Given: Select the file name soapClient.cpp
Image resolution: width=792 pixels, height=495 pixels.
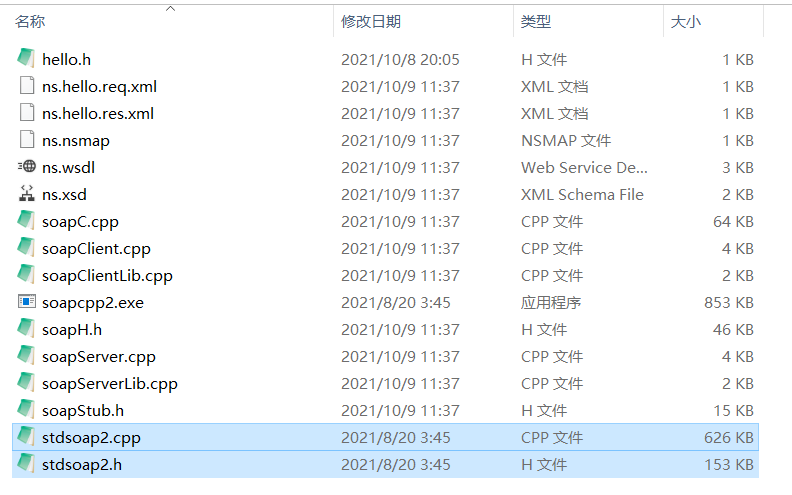Looking at the screenshot, I should (x=96, y=249).
